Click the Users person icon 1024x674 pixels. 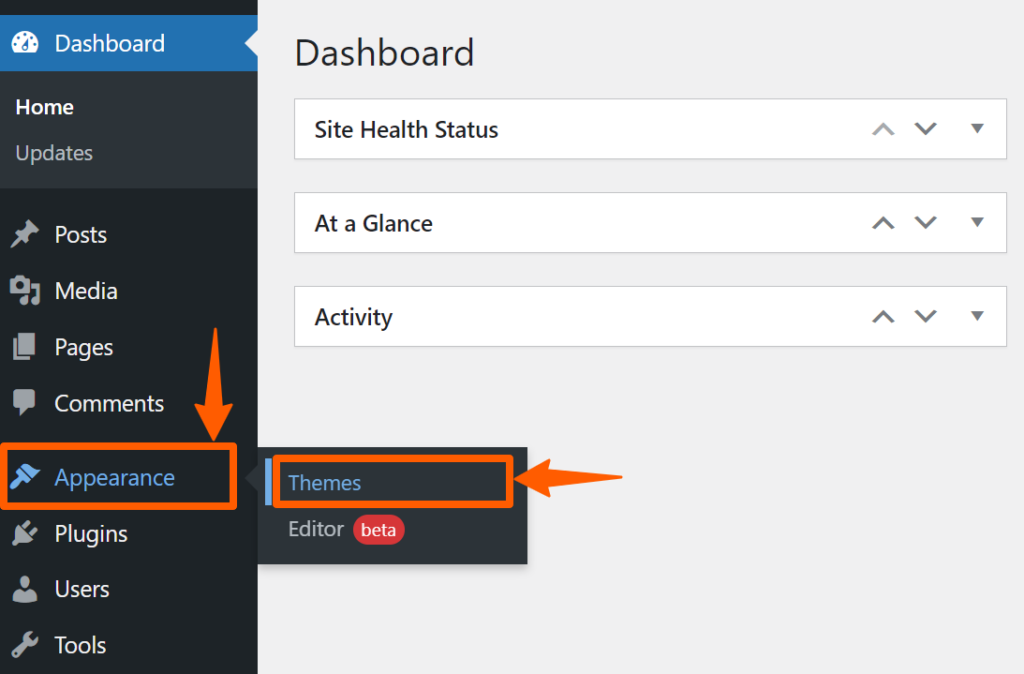click(x=25, y=590)
